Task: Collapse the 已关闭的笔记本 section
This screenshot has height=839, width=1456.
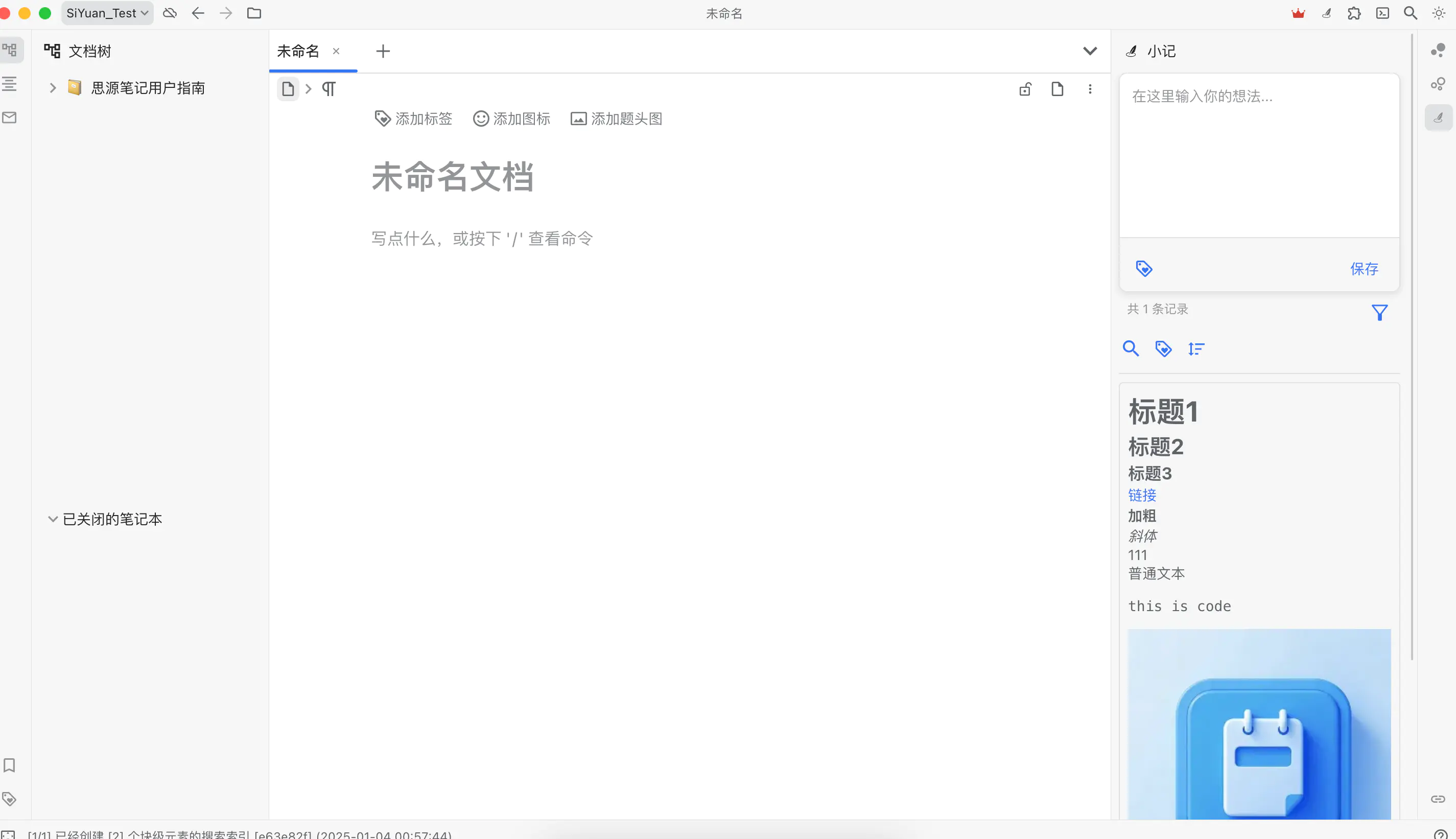Action: tap(53, 519)
